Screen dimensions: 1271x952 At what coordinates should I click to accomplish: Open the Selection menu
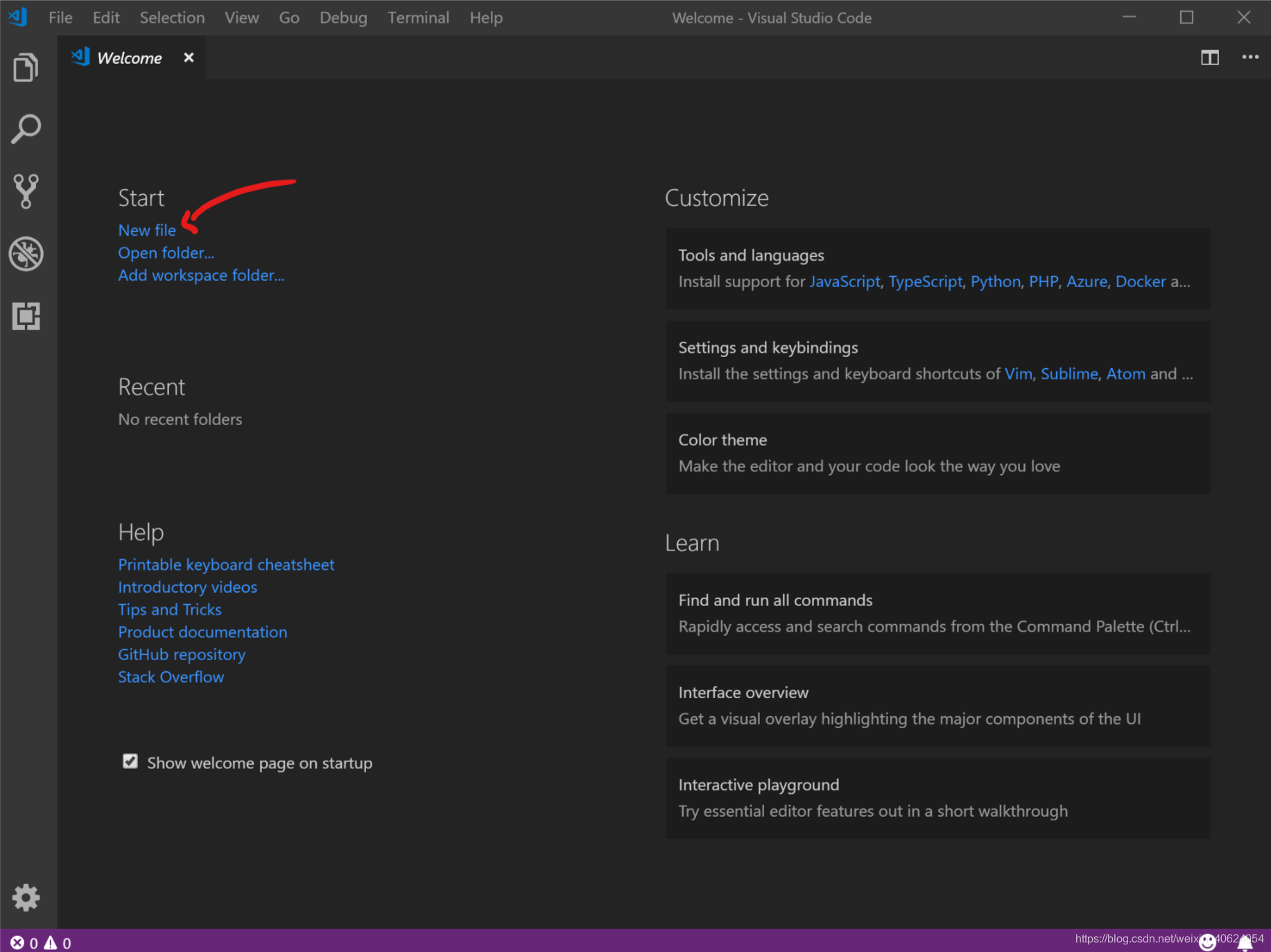pyautogui.click(x=172, y=17)
